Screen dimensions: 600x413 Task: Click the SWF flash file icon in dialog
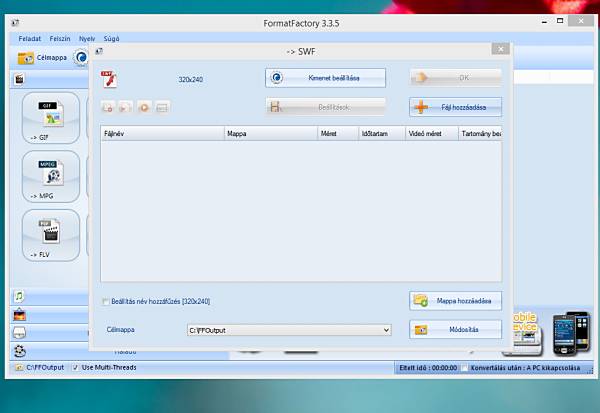(x=109, y=79)
